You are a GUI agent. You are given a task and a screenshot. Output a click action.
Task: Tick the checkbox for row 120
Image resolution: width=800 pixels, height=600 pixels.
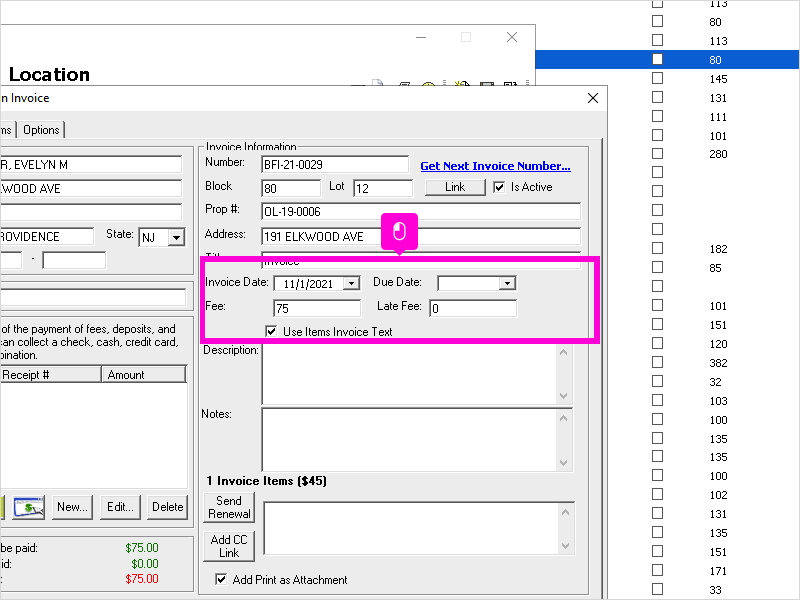point(658,343)
